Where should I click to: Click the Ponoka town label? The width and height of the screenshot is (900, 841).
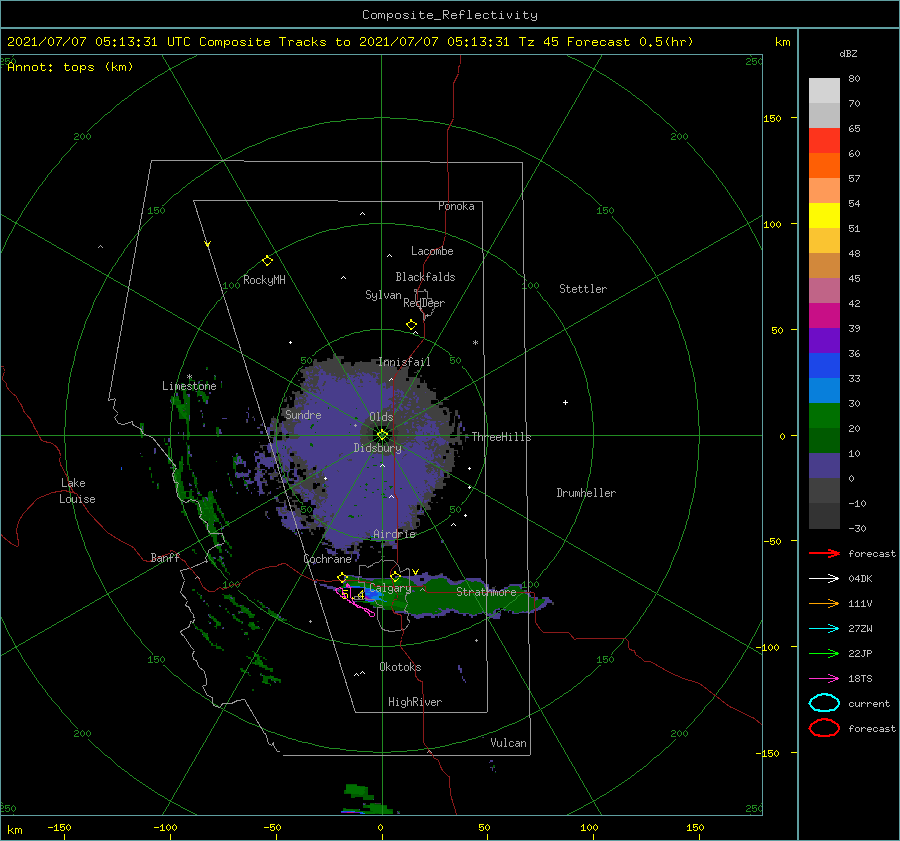[456, 206]
